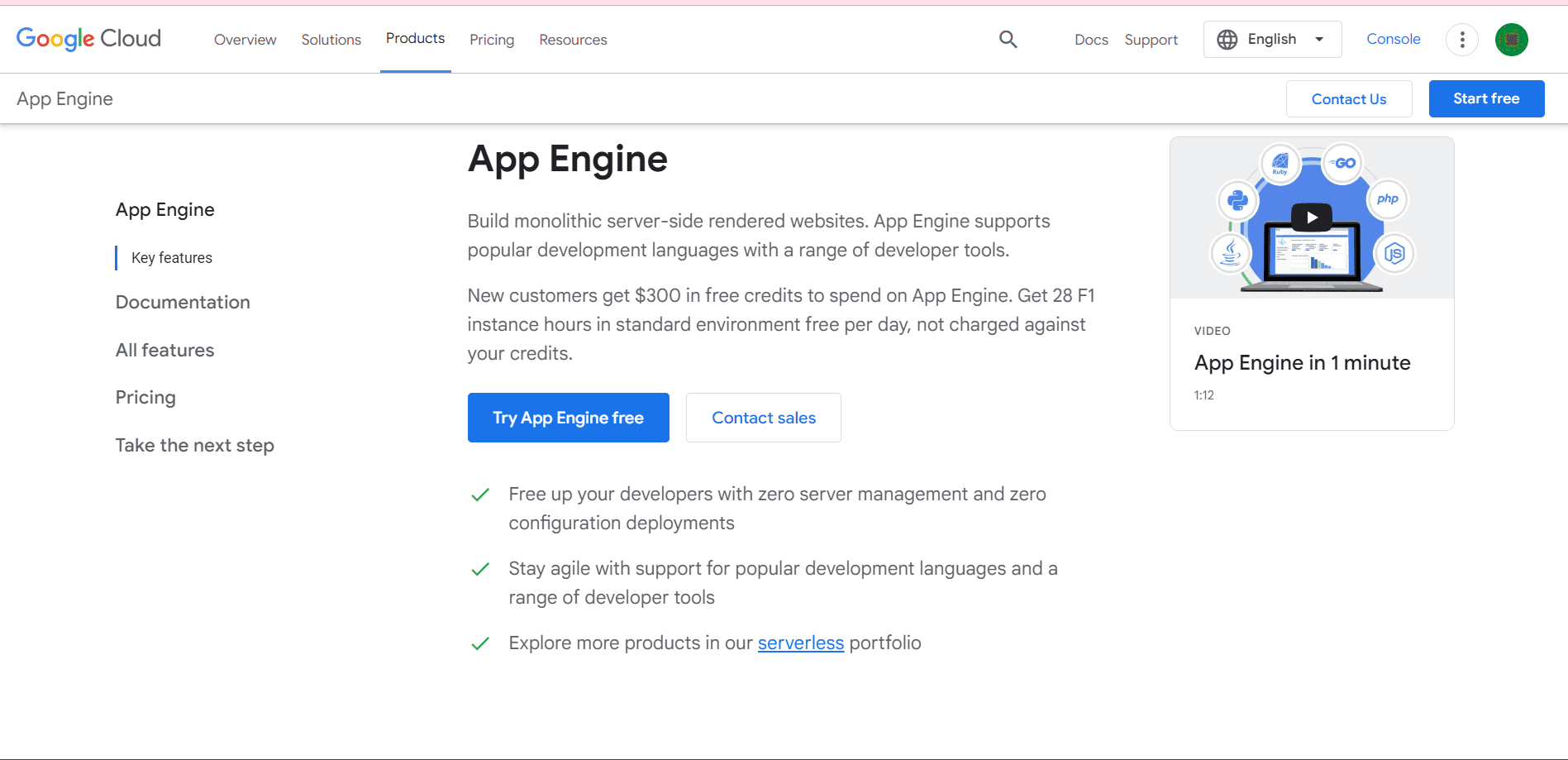Select the Products nav tab

click(415, 39)
